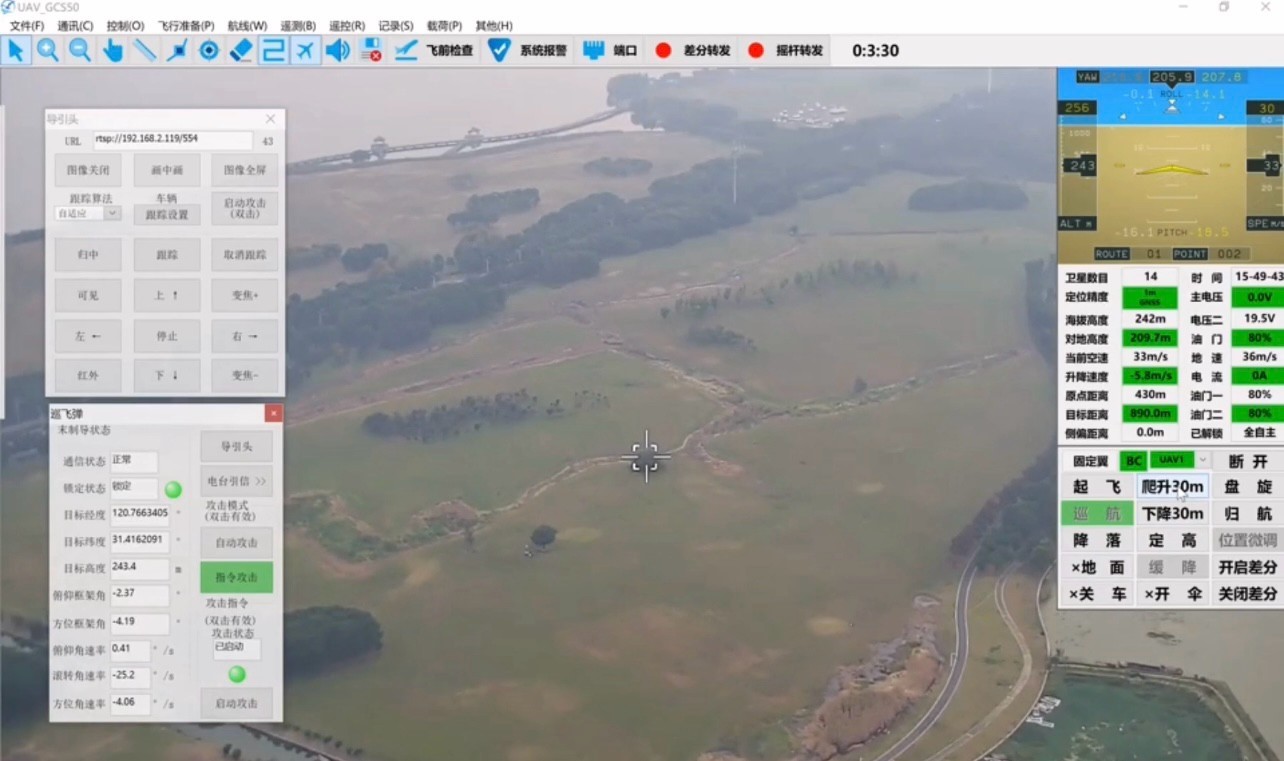
Task: Click the route path toolbar icon
Action: click(x=273, y=50)
